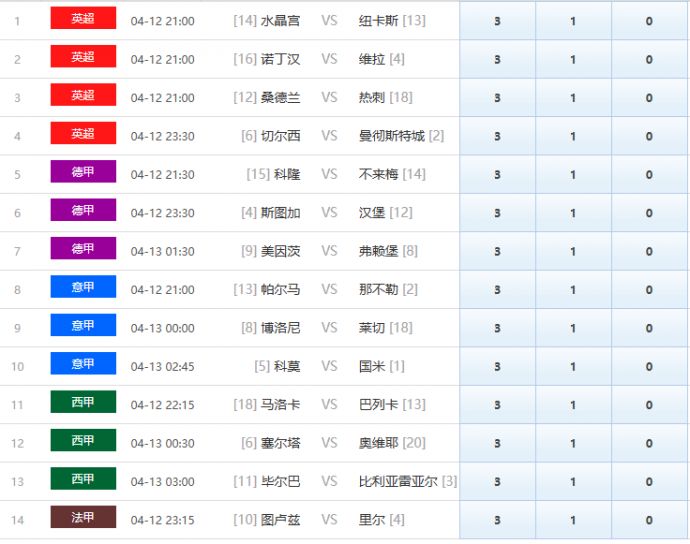This screenshot has width=690, height=544.
Task: Pick 0 for 诺丁汉 vs 维拉 match
Action: click(649, 59)
